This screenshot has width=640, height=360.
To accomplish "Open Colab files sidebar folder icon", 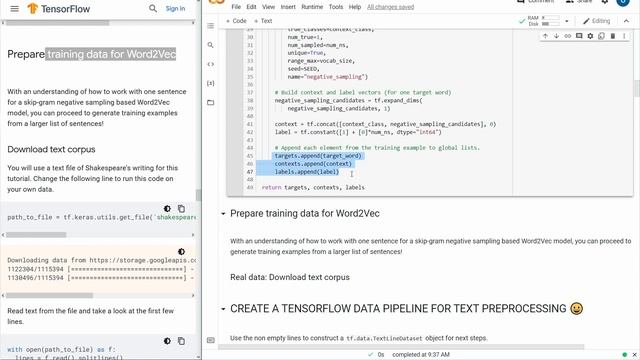I will (x=211, y=102).
